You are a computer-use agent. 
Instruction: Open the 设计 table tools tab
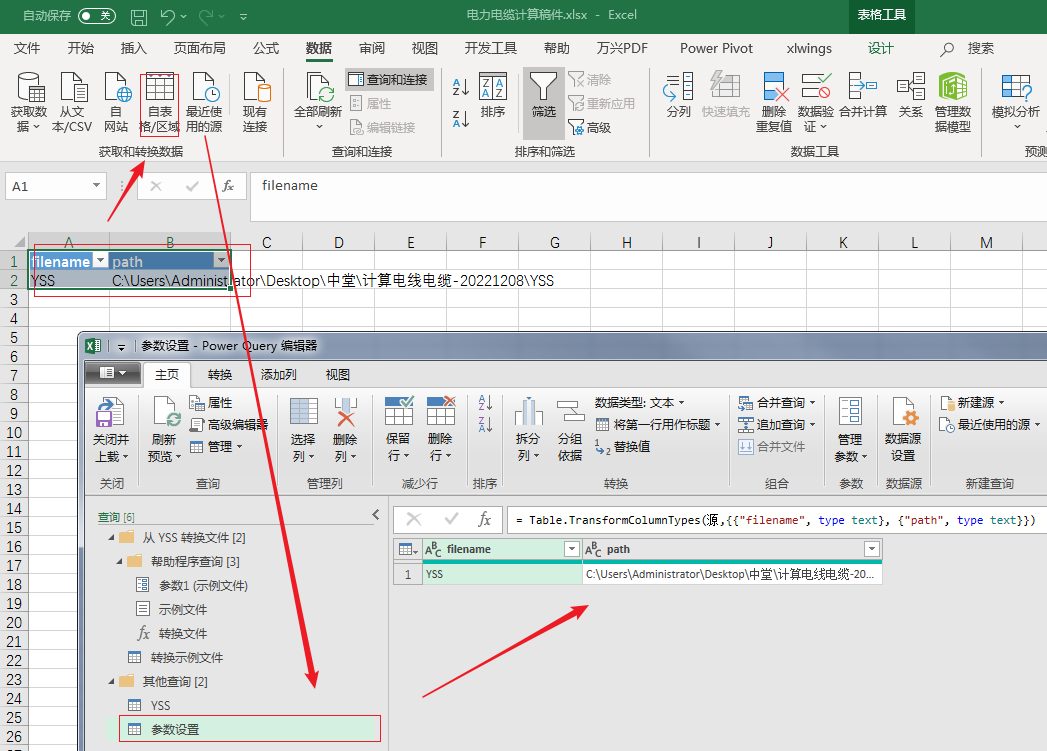pos(880,48)
